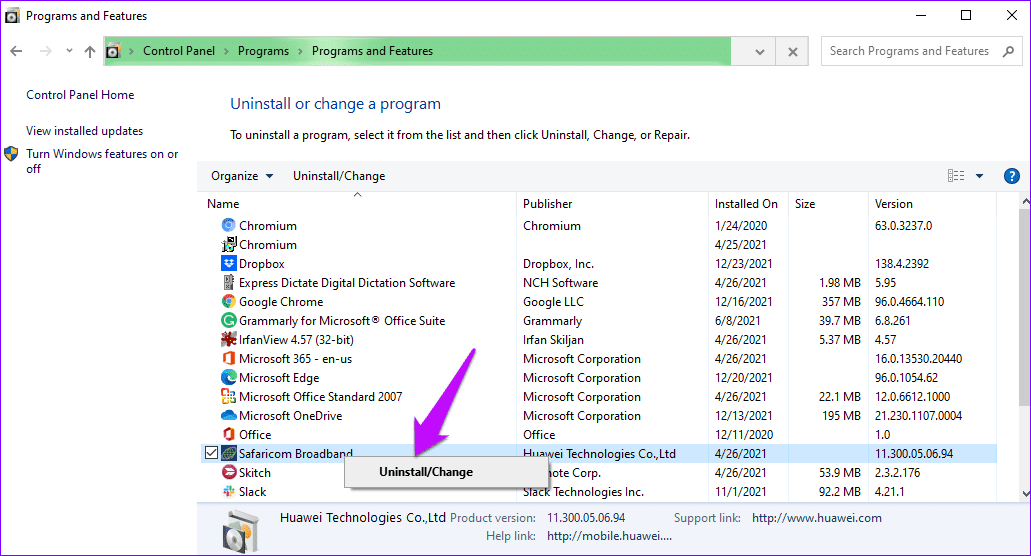Click the Microsoft OneDrive cloud icon
The width and height of the screenshot is (1031, 556).
tap(228, 415)
